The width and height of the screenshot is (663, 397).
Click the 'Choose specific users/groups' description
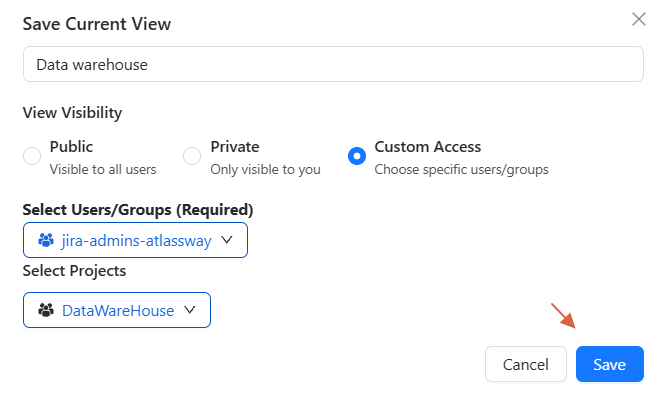point(461,170)
